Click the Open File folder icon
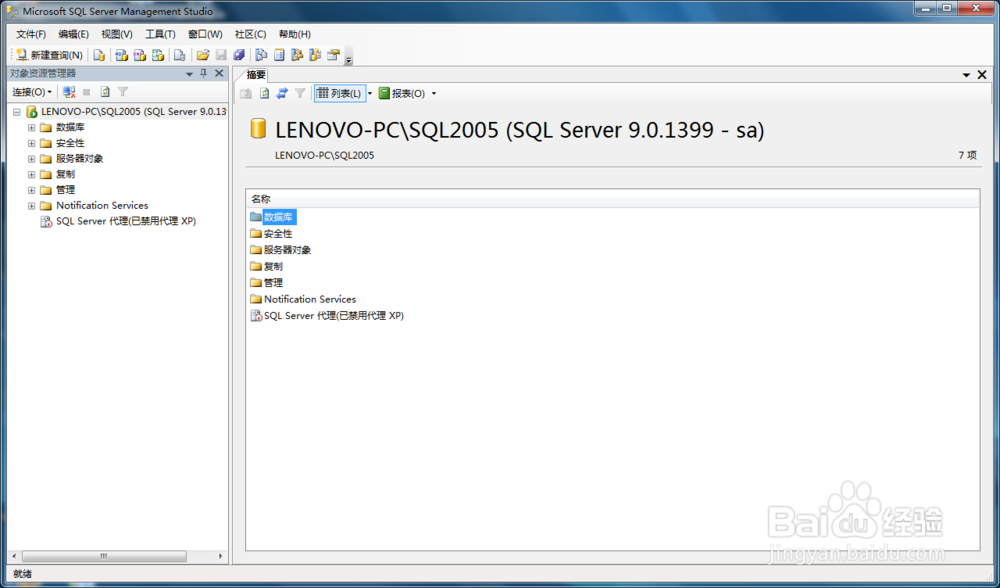Screen dimensions: 1000x588 click(203, 55)
